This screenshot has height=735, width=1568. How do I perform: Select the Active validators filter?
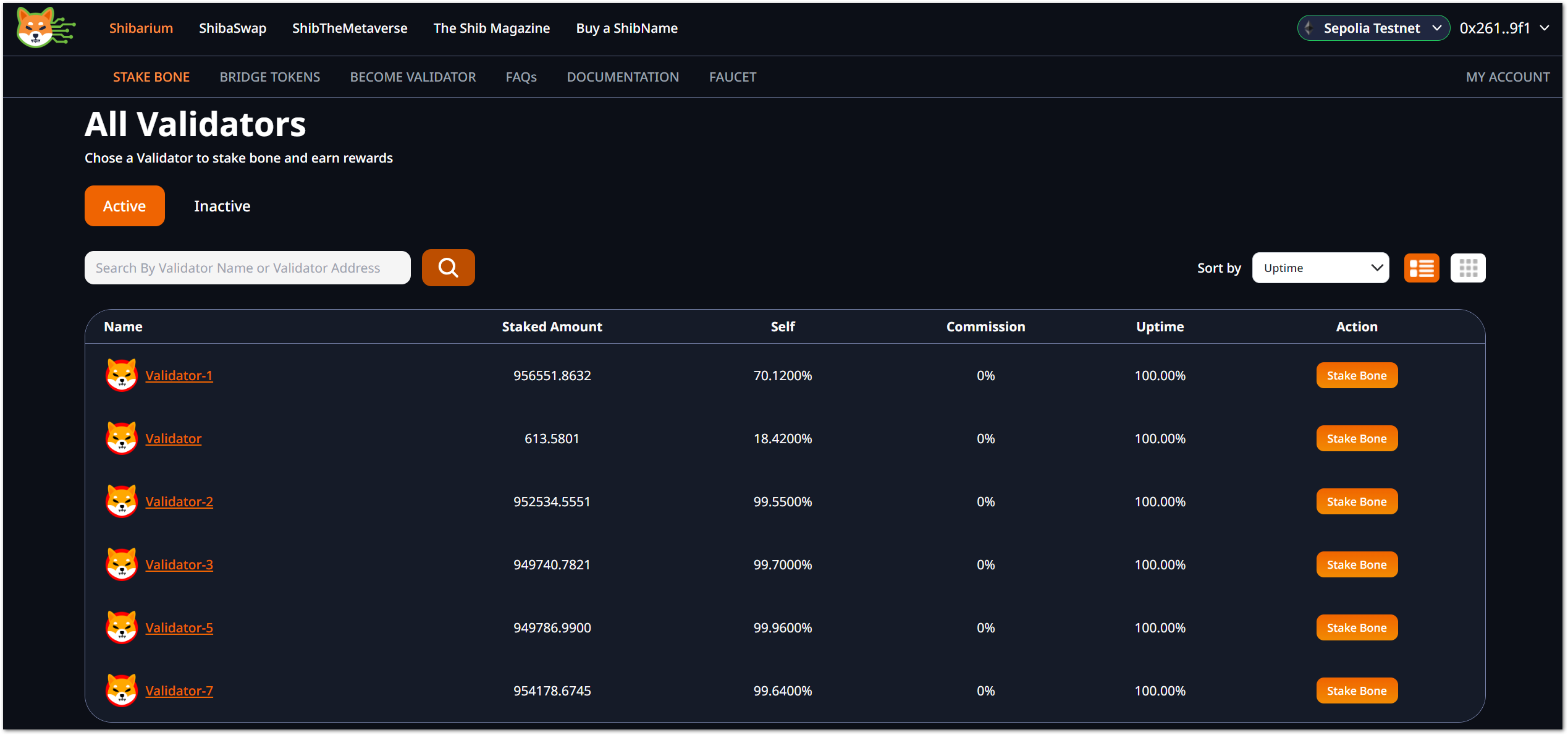click(124, 206)
